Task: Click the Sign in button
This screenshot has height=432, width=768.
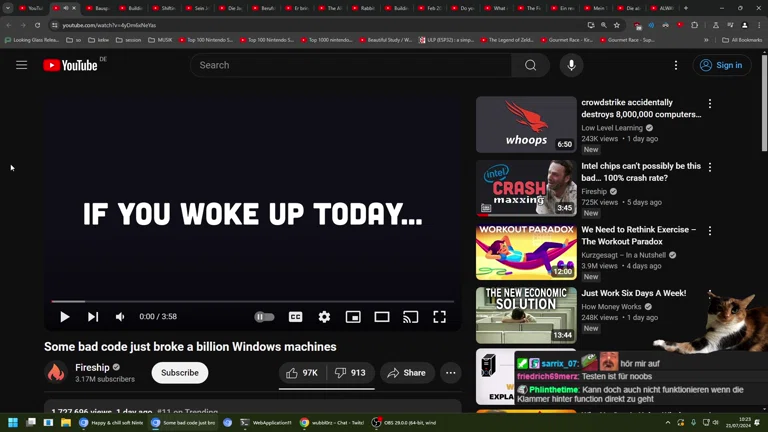Action: 721,65
